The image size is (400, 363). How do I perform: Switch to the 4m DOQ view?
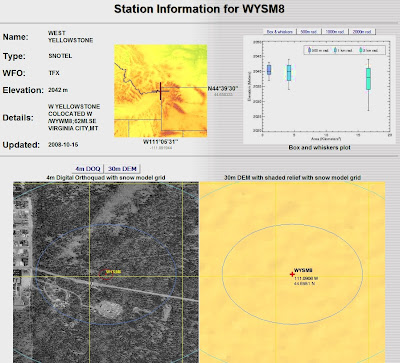pos(87,169)
